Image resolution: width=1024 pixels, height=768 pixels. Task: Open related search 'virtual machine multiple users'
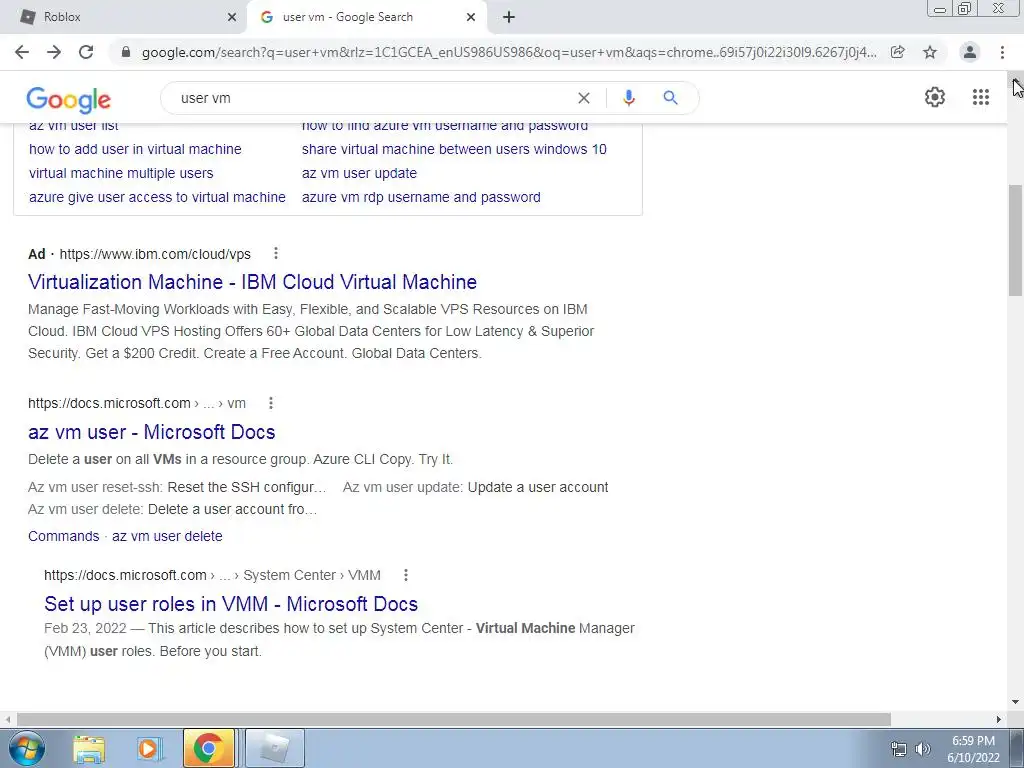click(x=121, y=173)
